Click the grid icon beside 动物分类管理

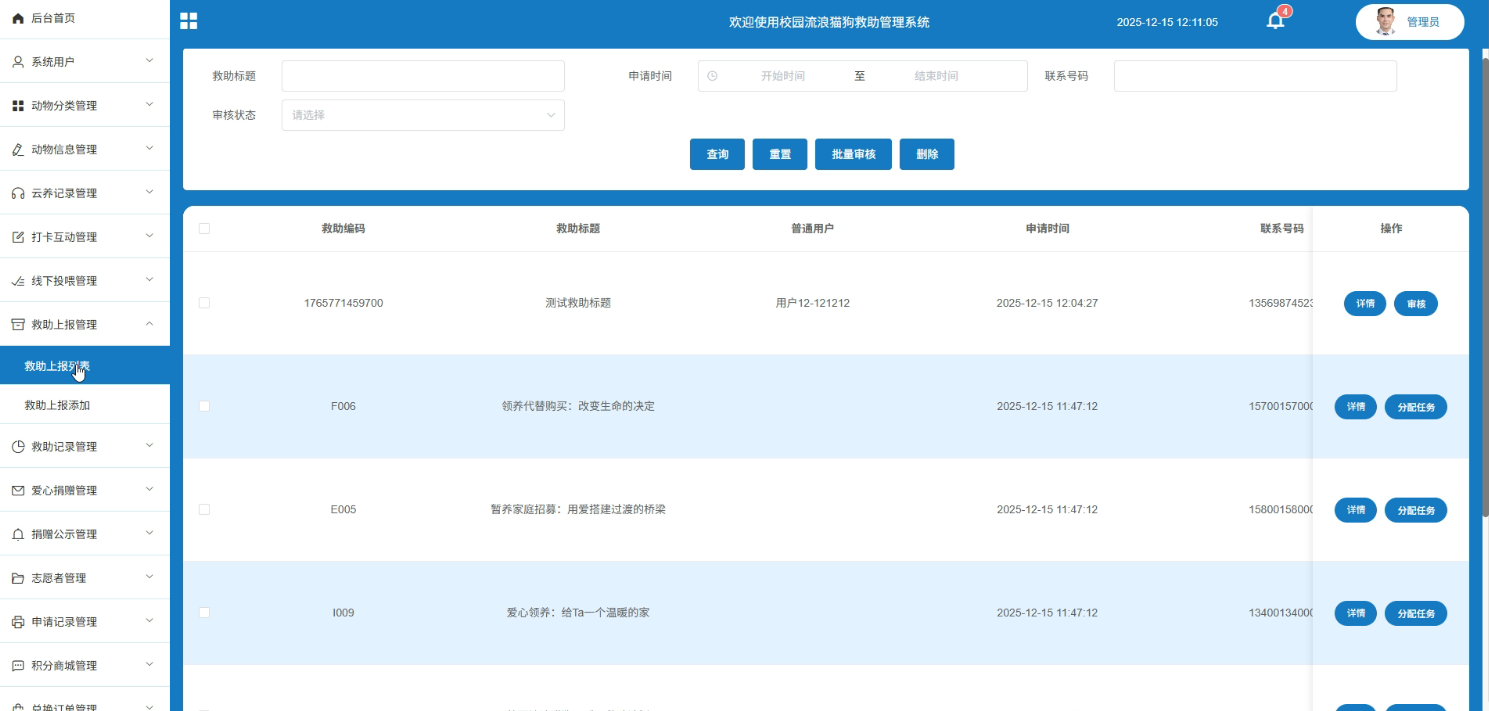point(17,106)
